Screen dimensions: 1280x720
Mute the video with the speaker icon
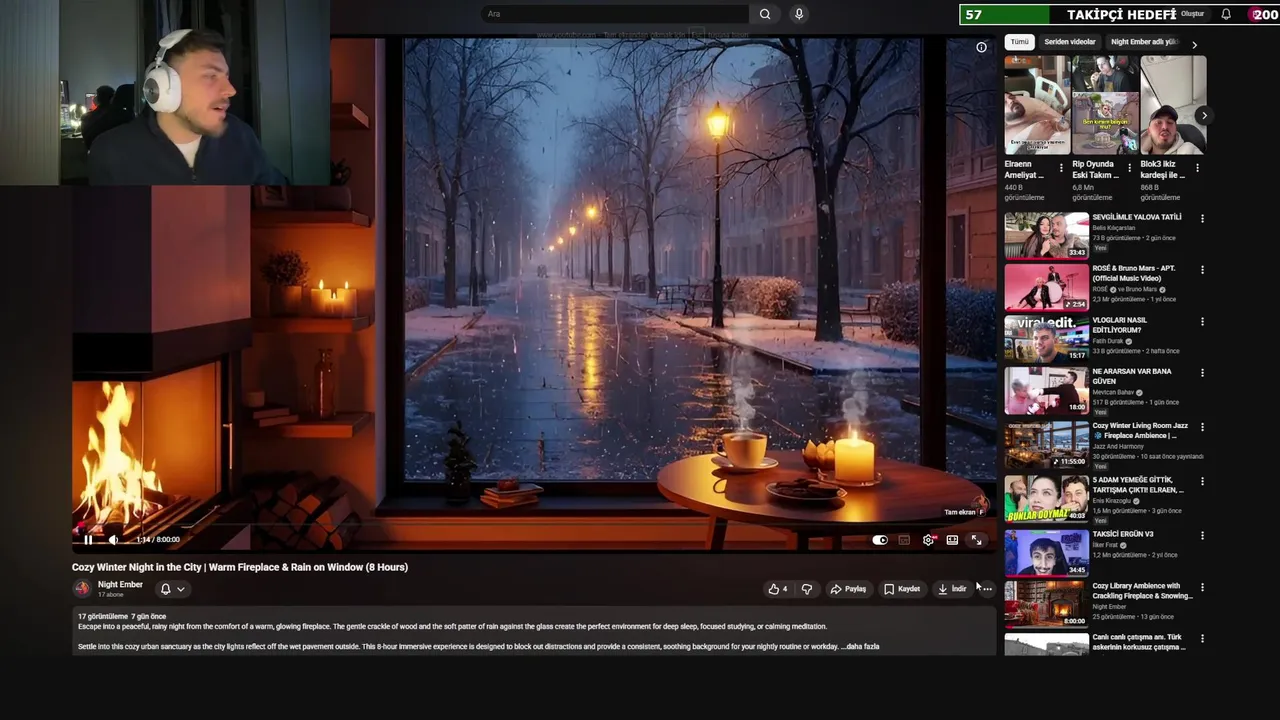click(113, 540)
